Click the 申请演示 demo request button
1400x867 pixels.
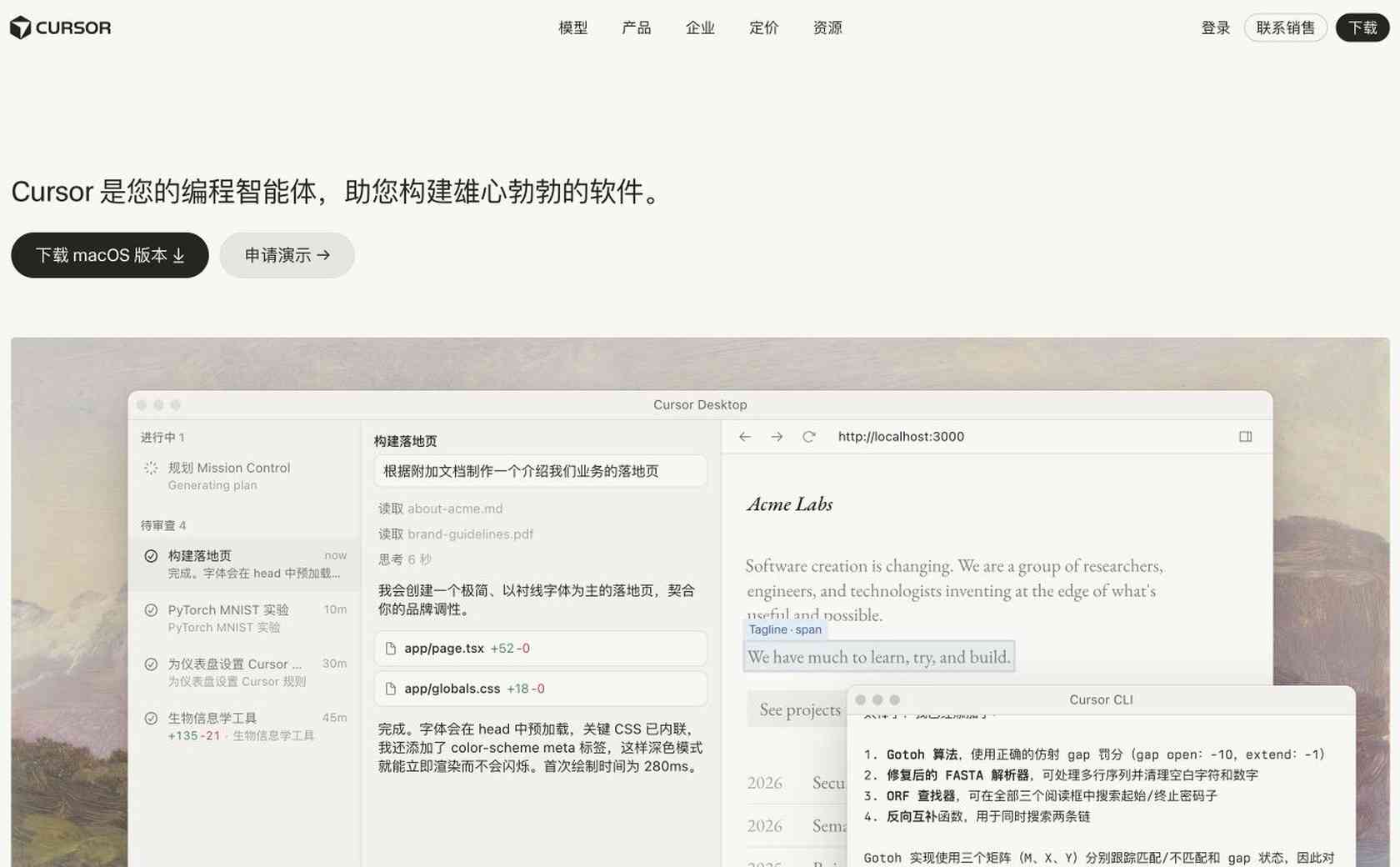287,255
